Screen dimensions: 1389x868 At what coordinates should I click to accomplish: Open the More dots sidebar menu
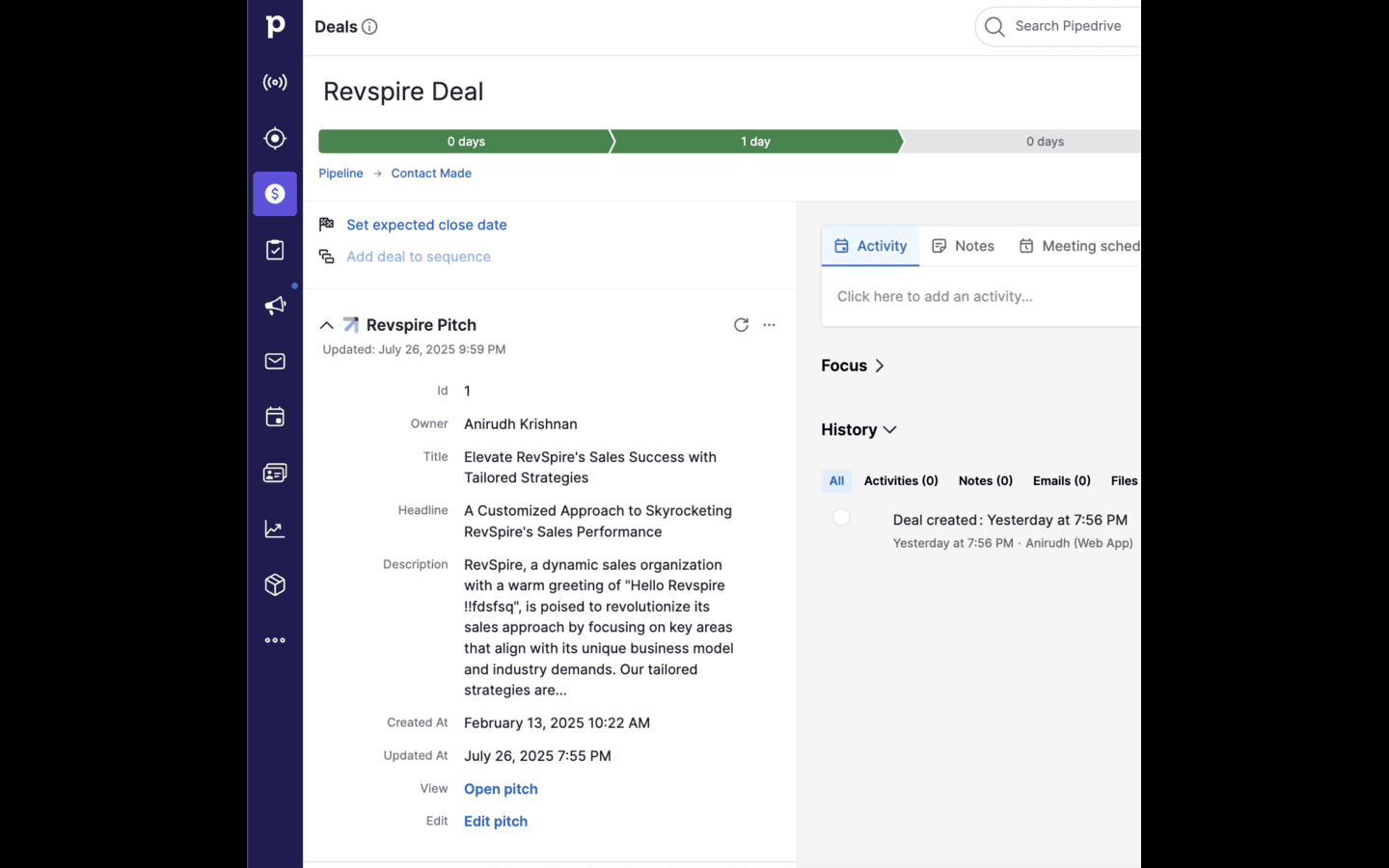pyautogui.click(x=275, y=640)
